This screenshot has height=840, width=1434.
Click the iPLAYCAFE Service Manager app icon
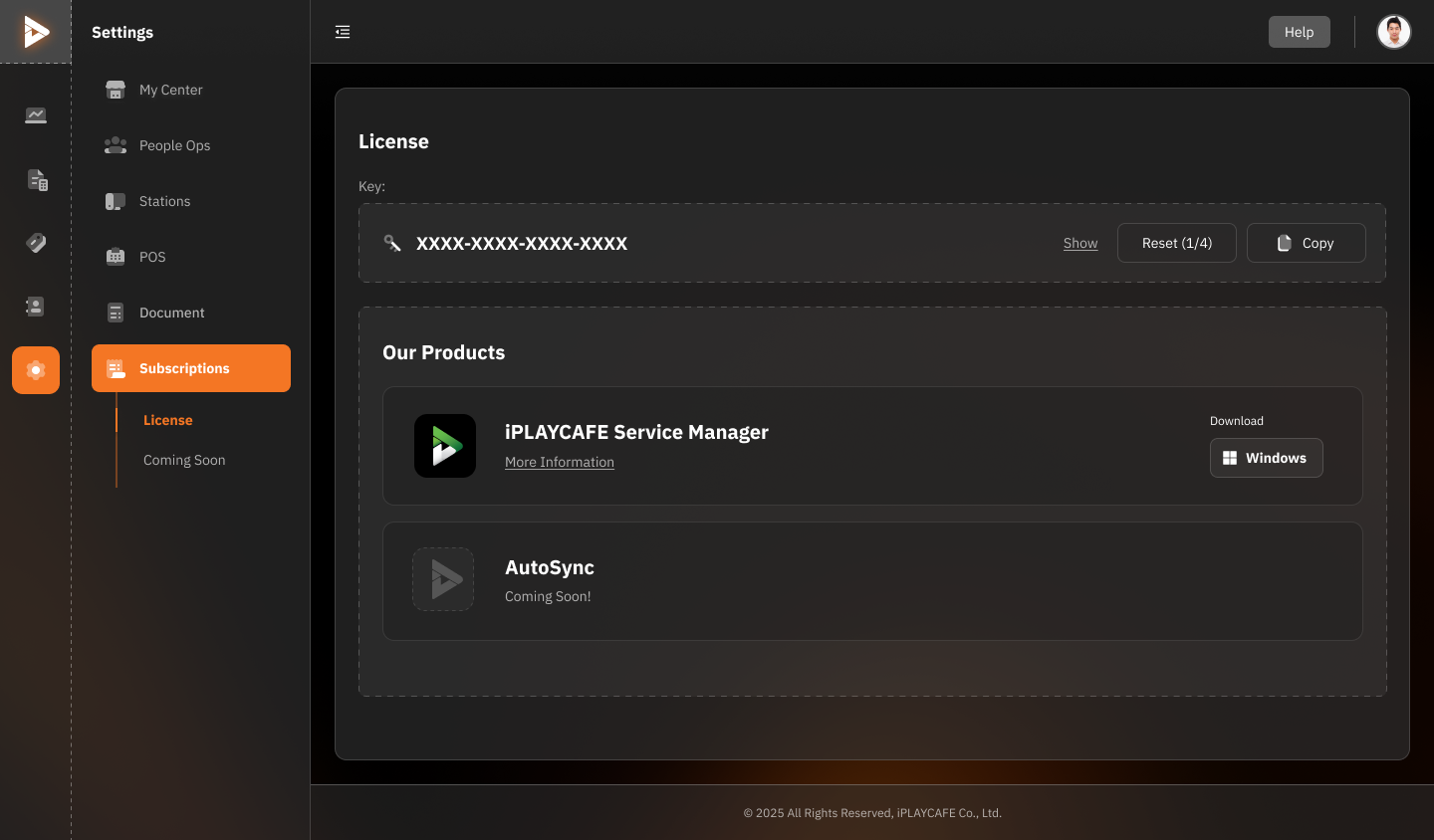tap(445, 446)
